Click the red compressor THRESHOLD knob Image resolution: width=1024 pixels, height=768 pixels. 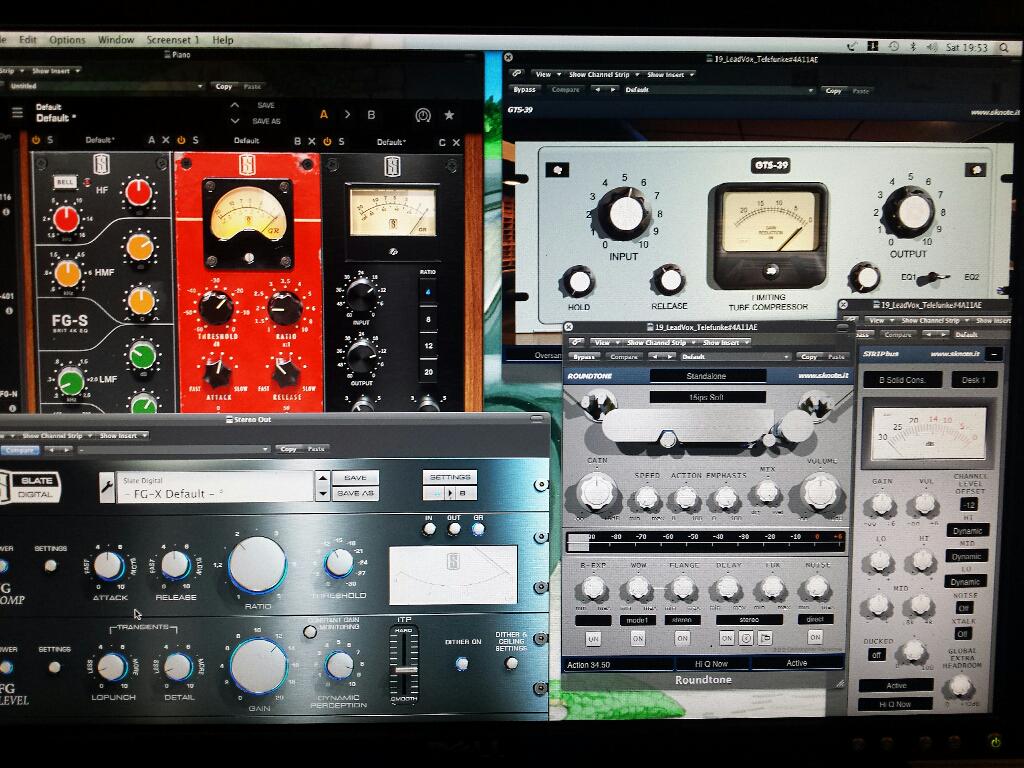click(x=216, y=307)
